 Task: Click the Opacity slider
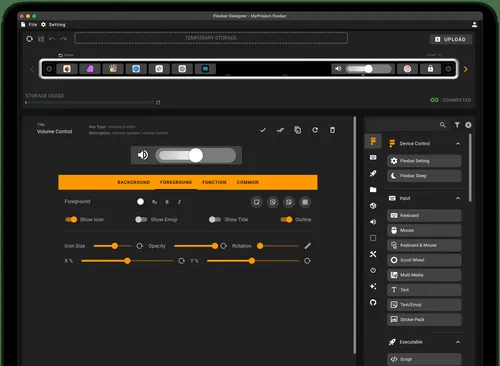tap(196, 246)
